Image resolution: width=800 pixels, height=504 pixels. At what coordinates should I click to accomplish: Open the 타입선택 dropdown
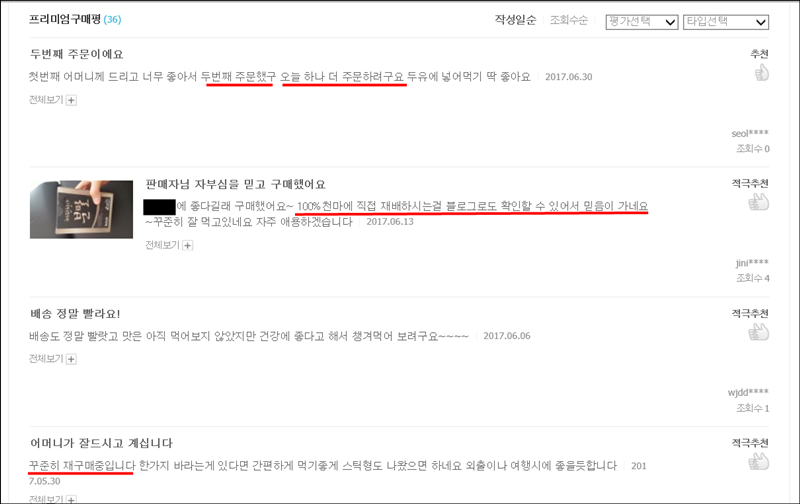[x=726, y=22]
